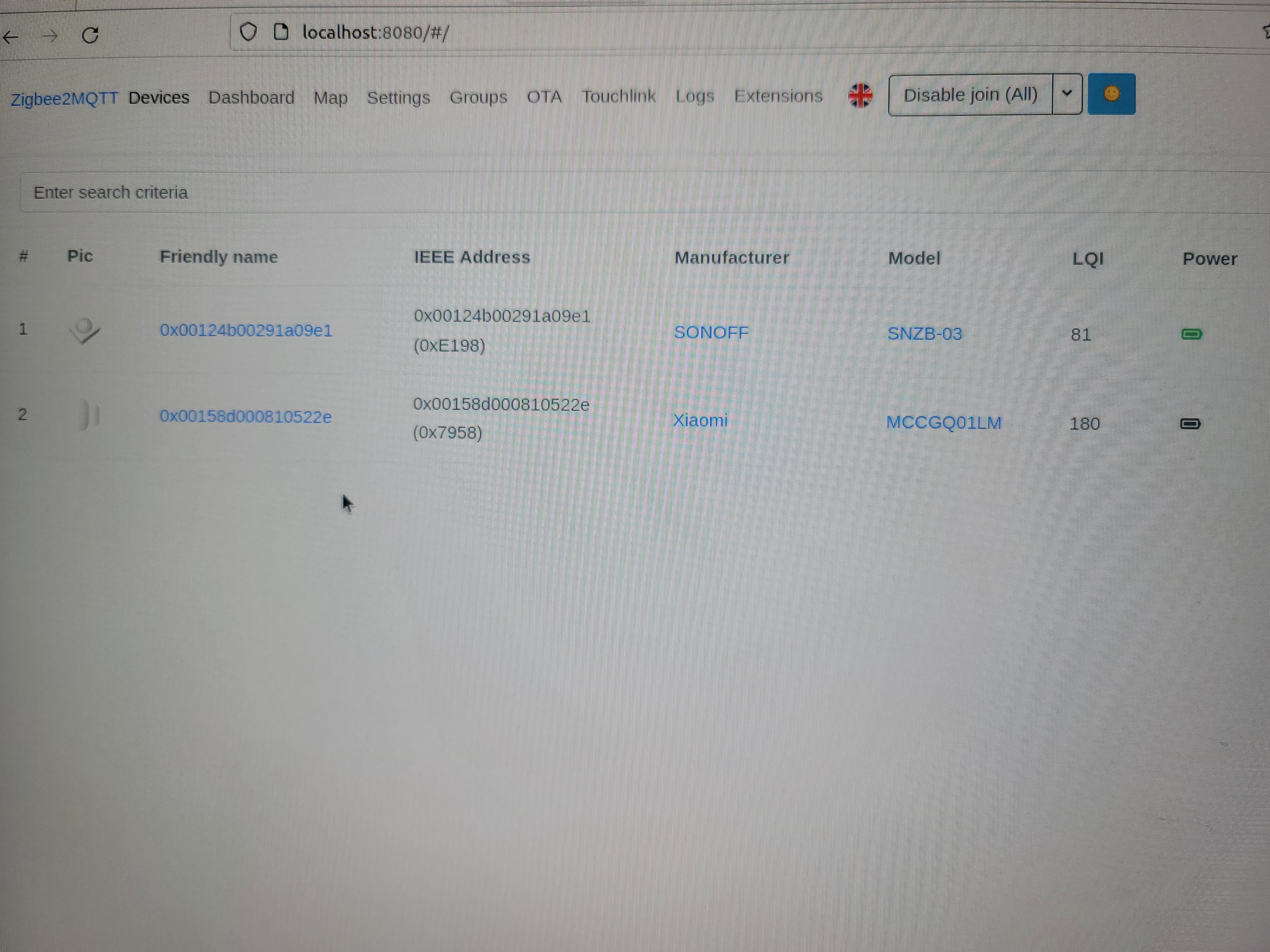The height and width of the screenshot is (952, 1270).
Task: Click the (0xE198) network address
Action: tap(450, 346)
